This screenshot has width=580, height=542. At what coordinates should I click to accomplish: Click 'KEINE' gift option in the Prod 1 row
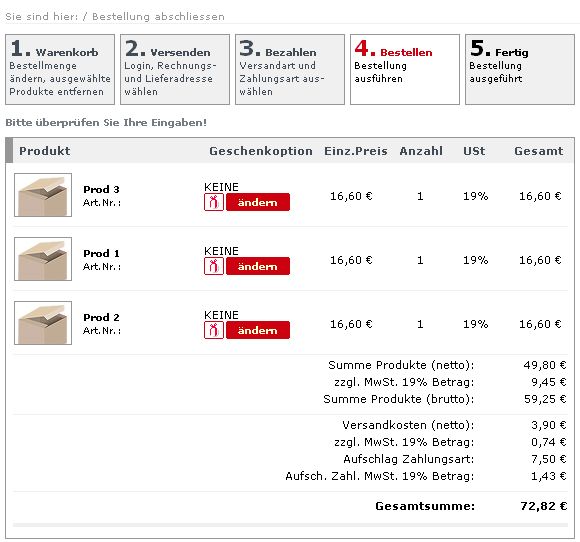221,251
